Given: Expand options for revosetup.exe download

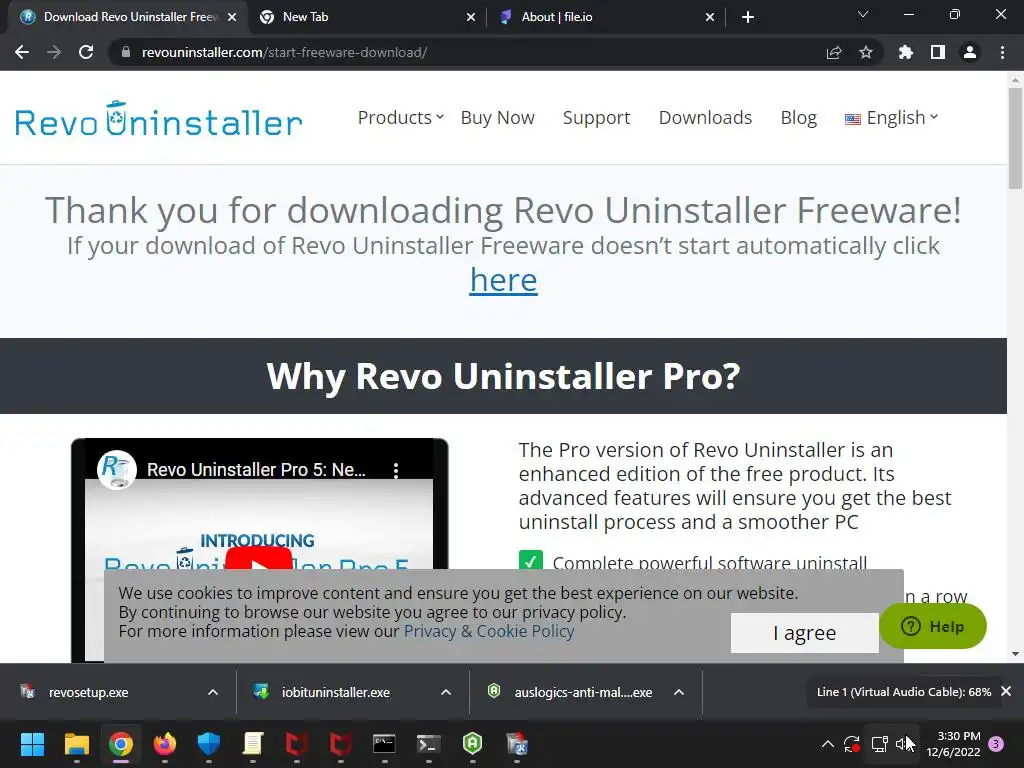Looking at the screenshot, I should click(213, 692).
